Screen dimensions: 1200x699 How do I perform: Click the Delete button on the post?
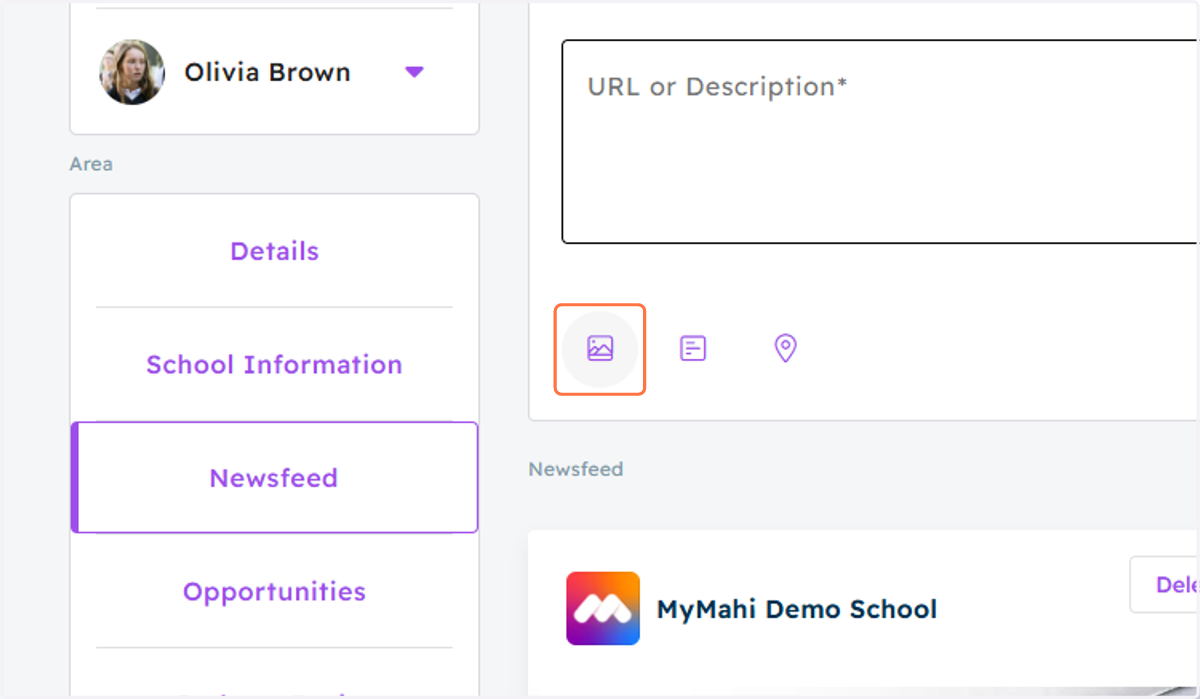tap(1165, 585)
